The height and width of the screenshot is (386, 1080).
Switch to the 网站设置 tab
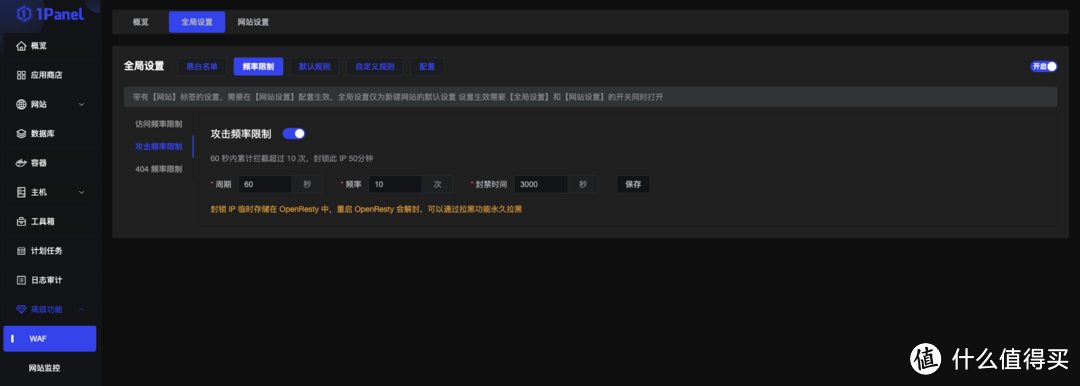(x=253, y=22)
